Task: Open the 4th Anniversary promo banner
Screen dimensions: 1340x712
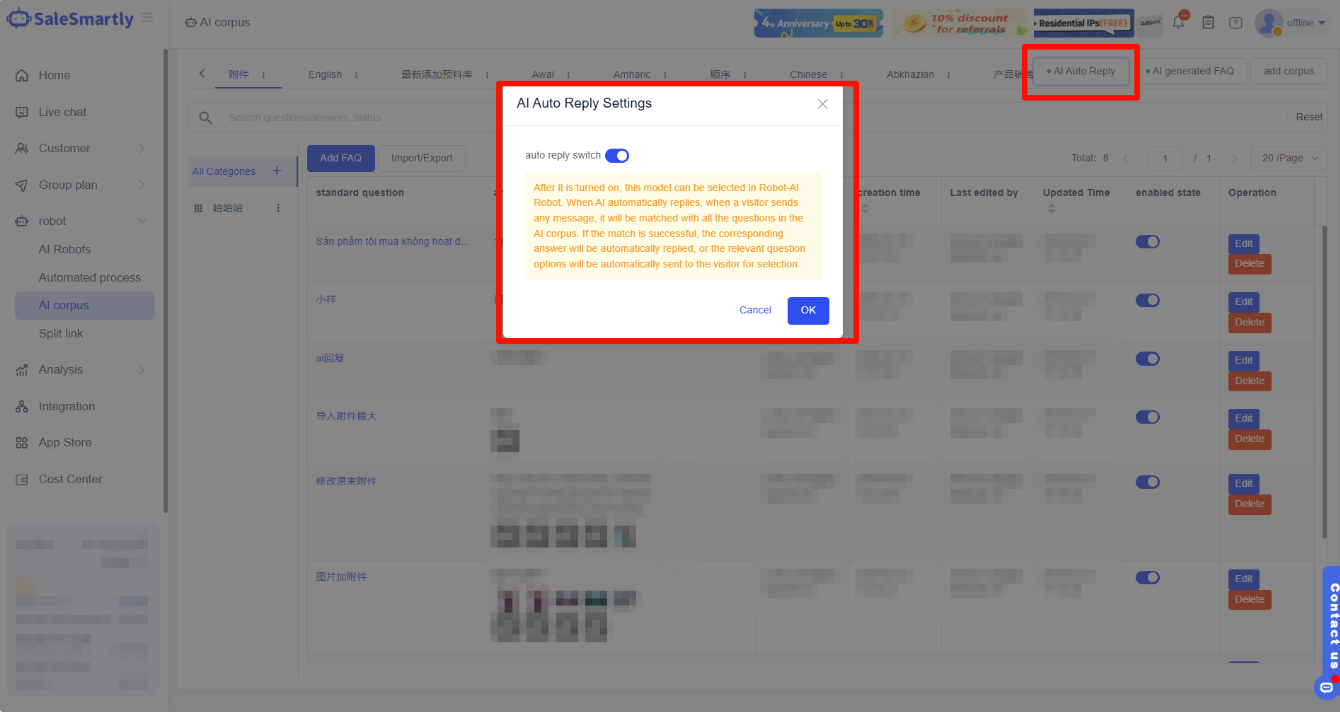Action: 818,22
